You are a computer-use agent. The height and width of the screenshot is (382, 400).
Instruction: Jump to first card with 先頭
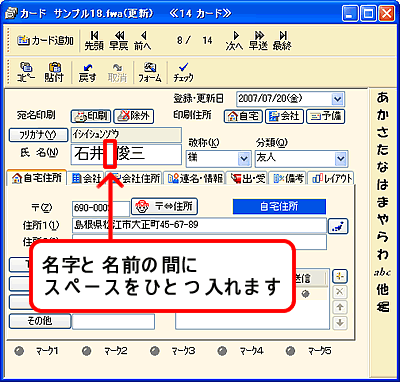pos(94,41)
